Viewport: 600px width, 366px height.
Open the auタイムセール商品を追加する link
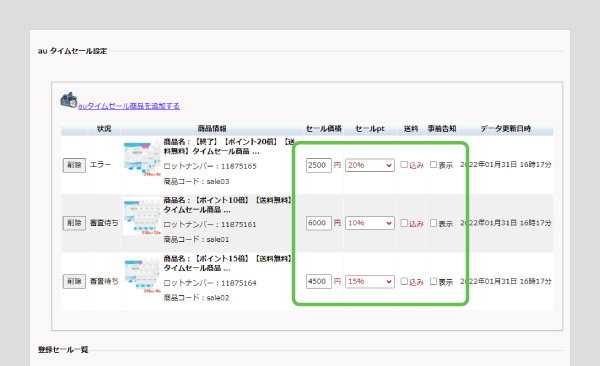129,106
